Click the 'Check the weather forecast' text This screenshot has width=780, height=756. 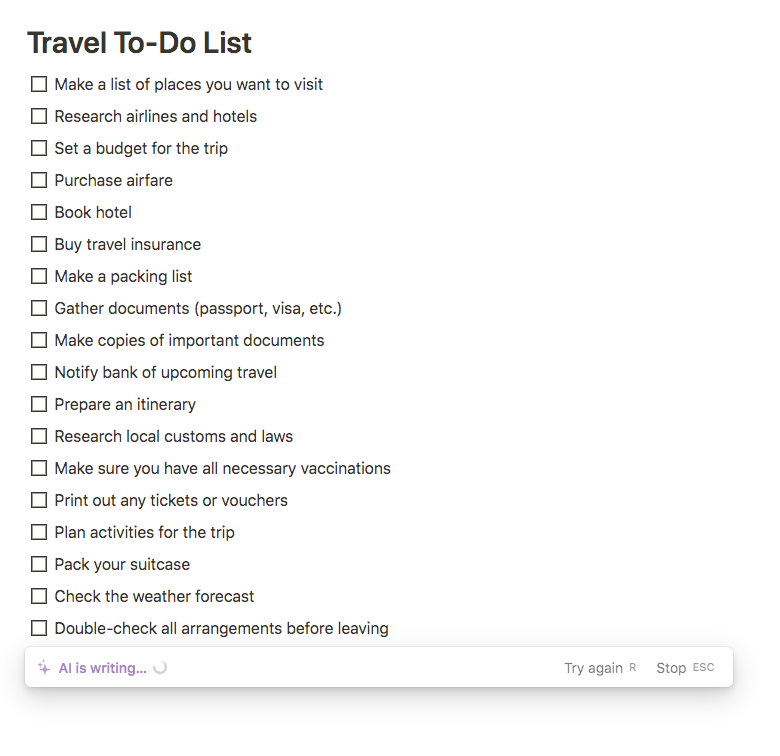(x=154, y=596)
